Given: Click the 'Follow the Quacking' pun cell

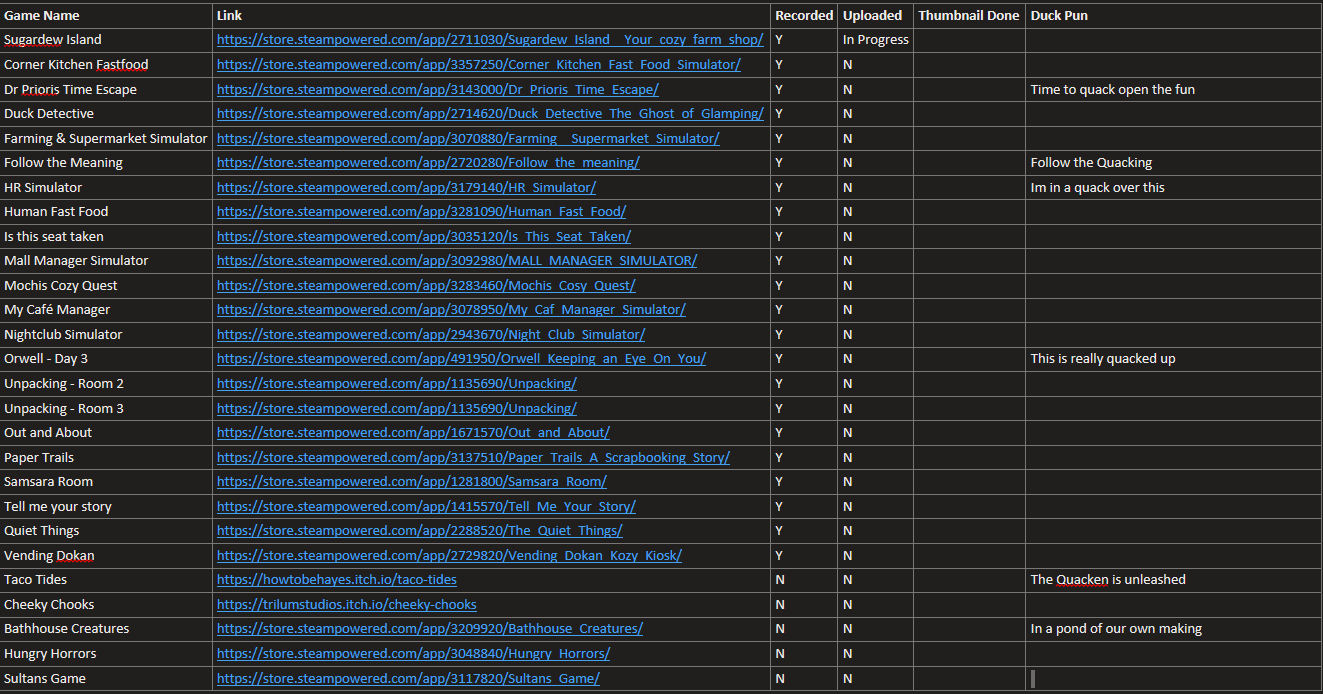Looking at the screenshot, I should pyautogui.click(x=1091, y=163).
